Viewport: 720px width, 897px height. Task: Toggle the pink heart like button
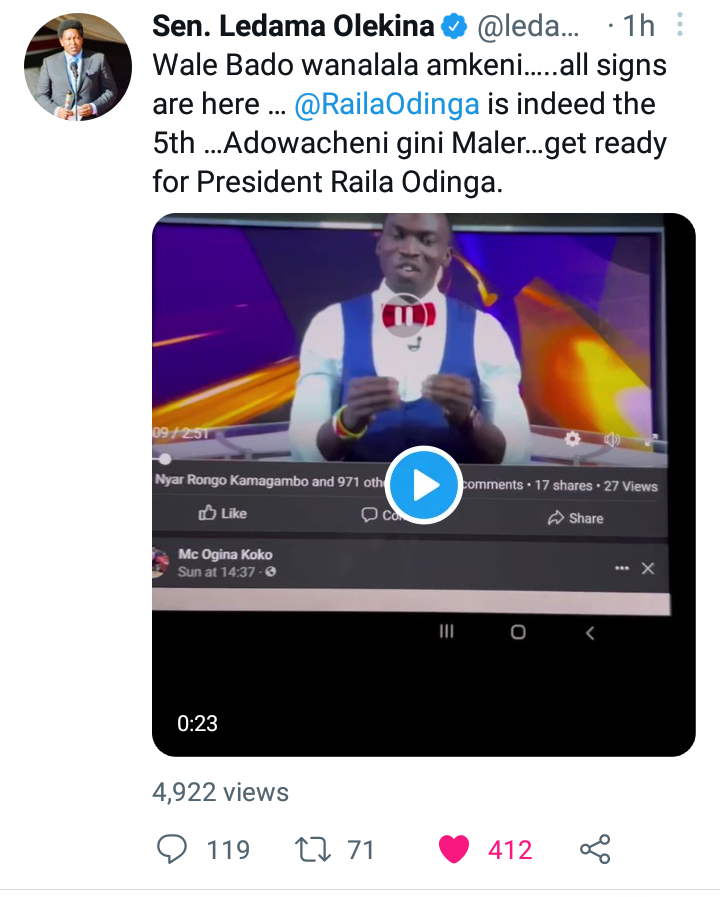coord(454,849)
